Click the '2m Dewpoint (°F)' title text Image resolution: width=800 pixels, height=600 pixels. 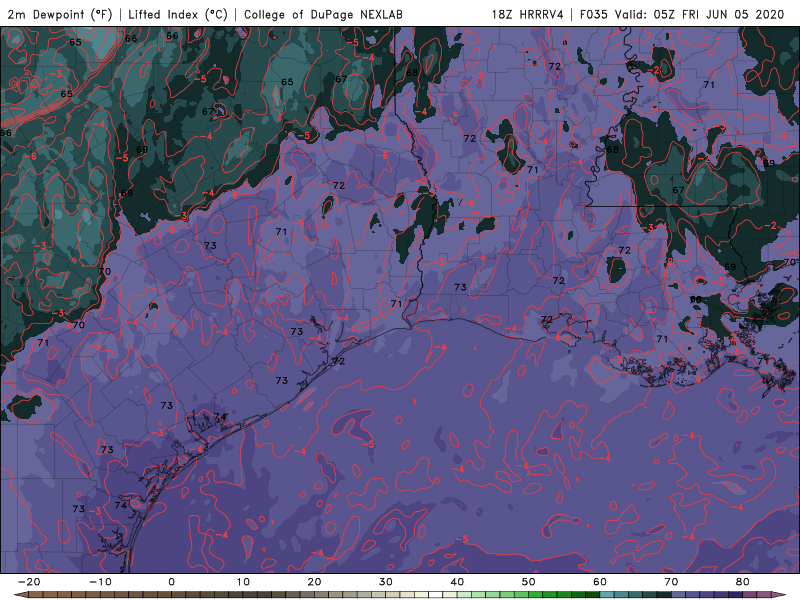pyautogui.click(x=60, y=14)
